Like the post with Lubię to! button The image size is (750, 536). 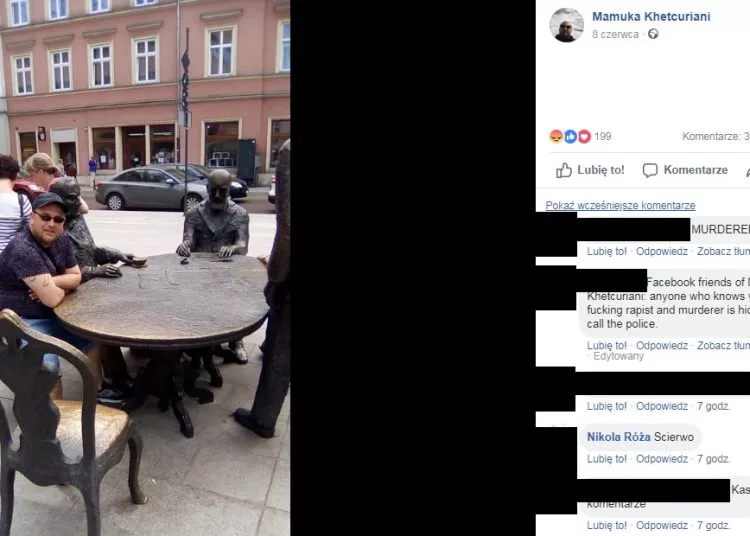tap(590, 170)
